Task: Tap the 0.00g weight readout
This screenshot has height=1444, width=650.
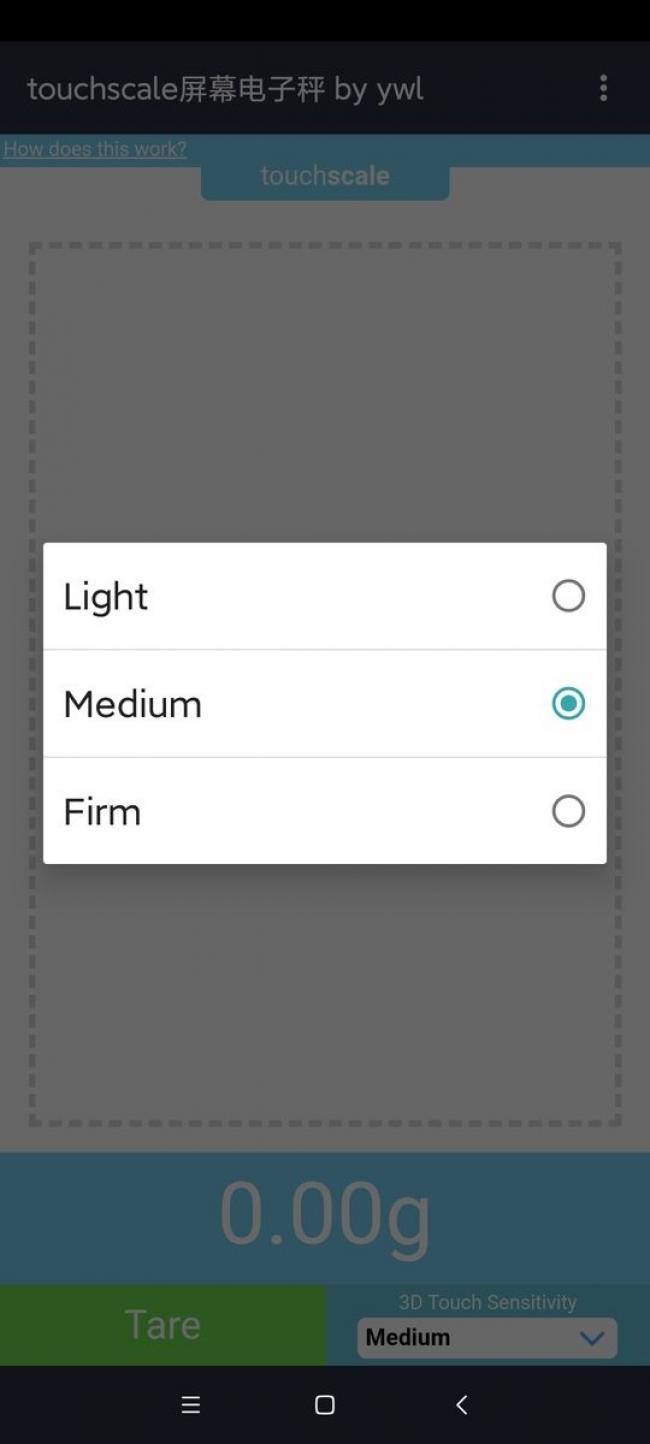Action: pyautogui.click(x=325, y=1214)
